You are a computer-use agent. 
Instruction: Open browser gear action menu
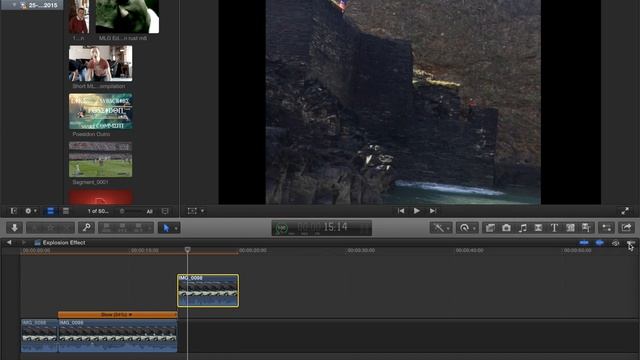[31, 211]
